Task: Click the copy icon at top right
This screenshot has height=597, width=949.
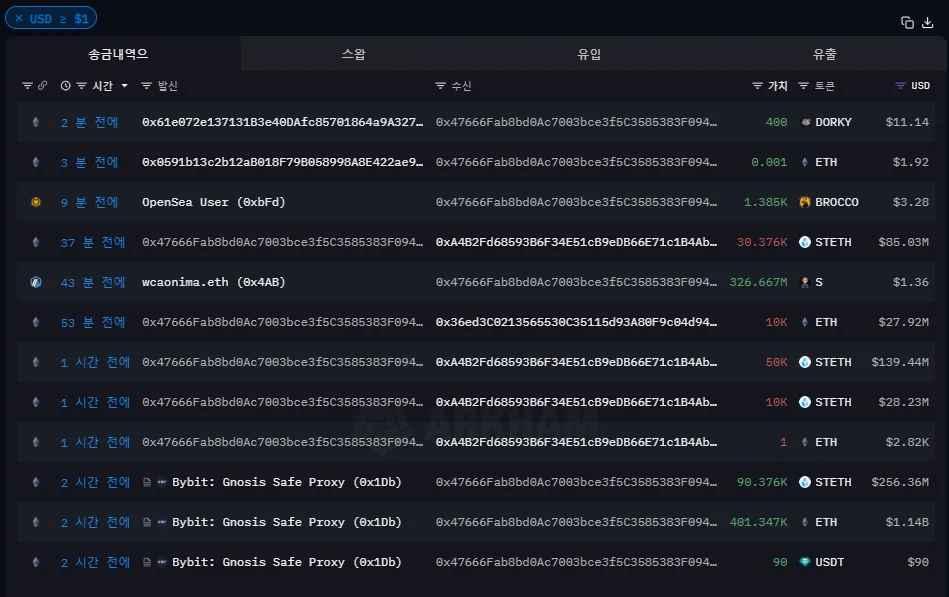Action: point(907,22)
